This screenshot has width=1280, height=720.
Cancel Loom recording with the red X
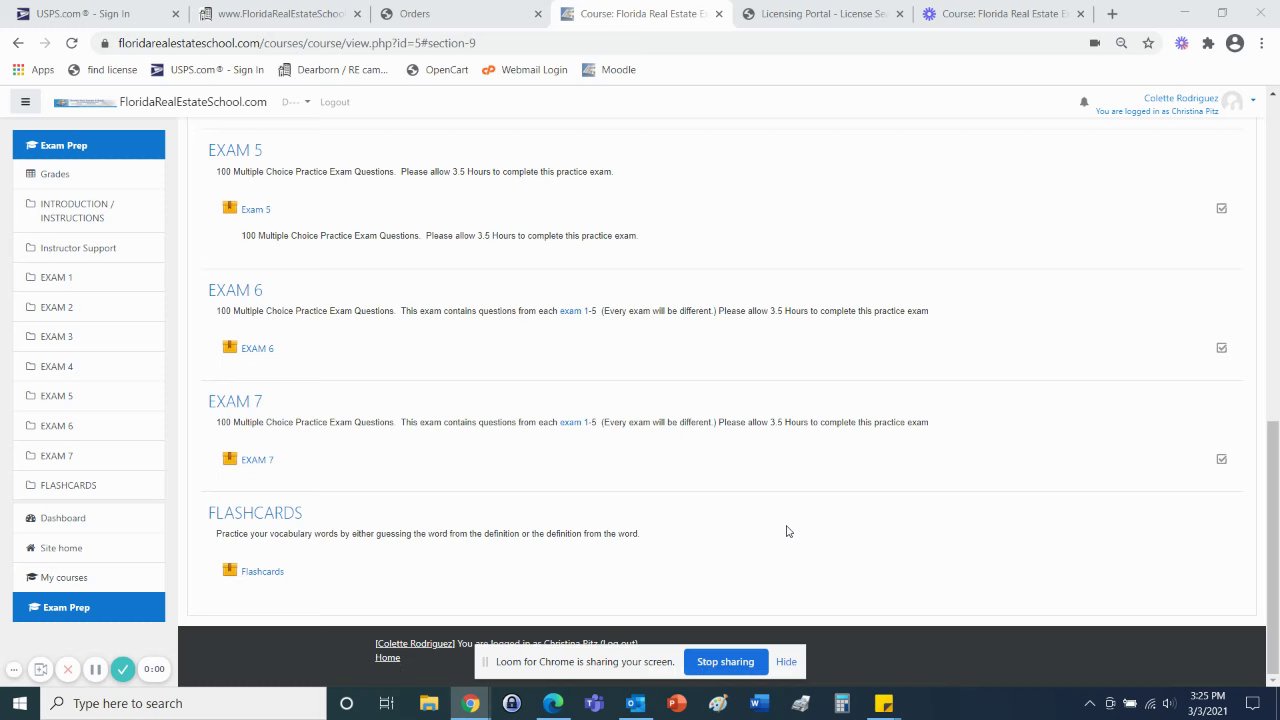(68, 669)
